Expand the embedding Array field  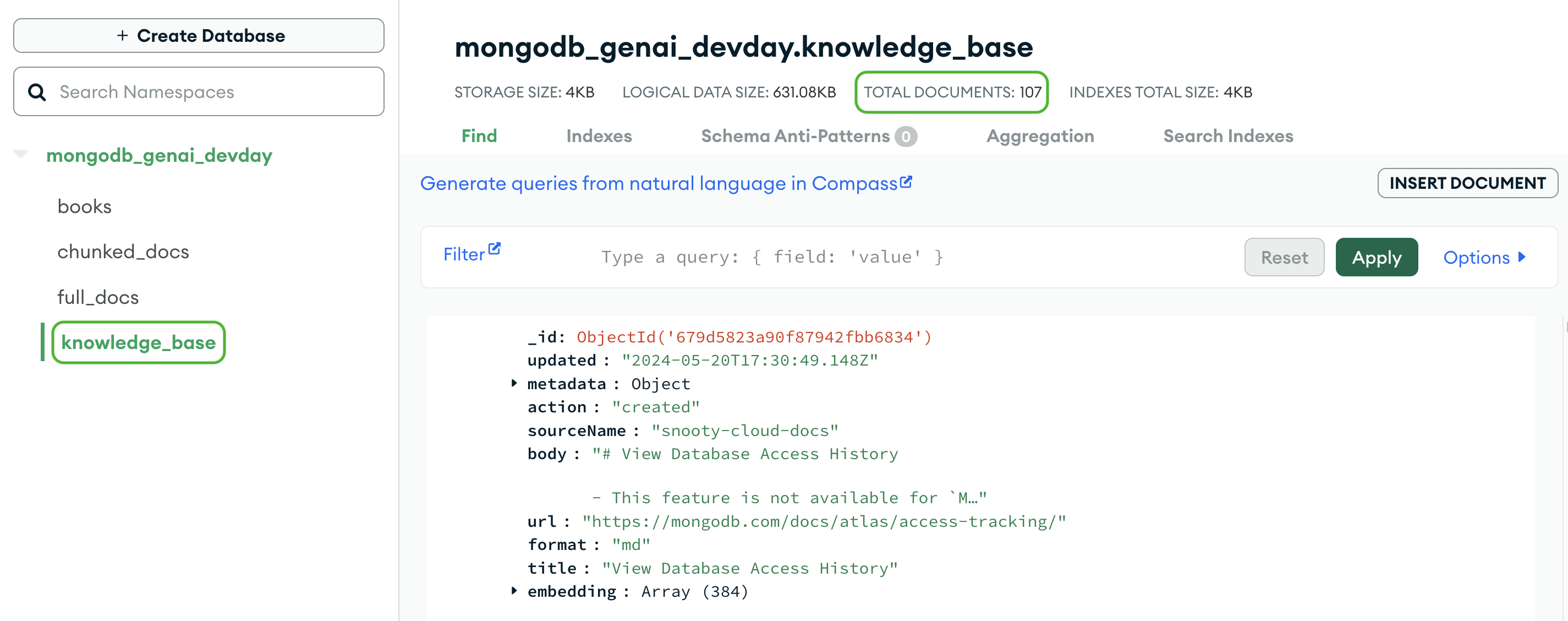[514, 591]
